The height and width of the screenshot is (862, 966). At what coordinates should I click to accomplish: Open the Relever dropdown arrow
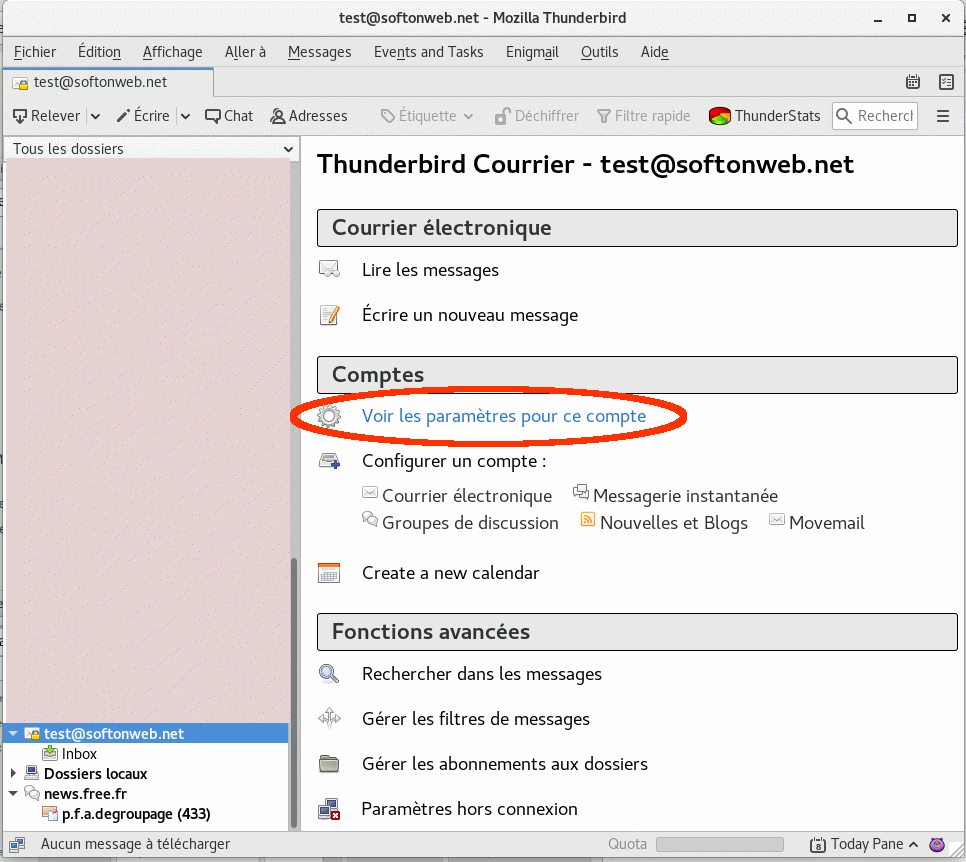(96, 116)
